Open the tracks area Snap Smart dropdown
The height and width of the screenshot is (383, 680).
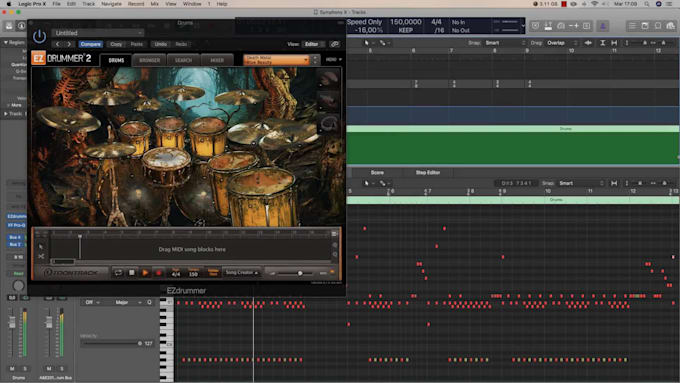(x=505, y=43)
